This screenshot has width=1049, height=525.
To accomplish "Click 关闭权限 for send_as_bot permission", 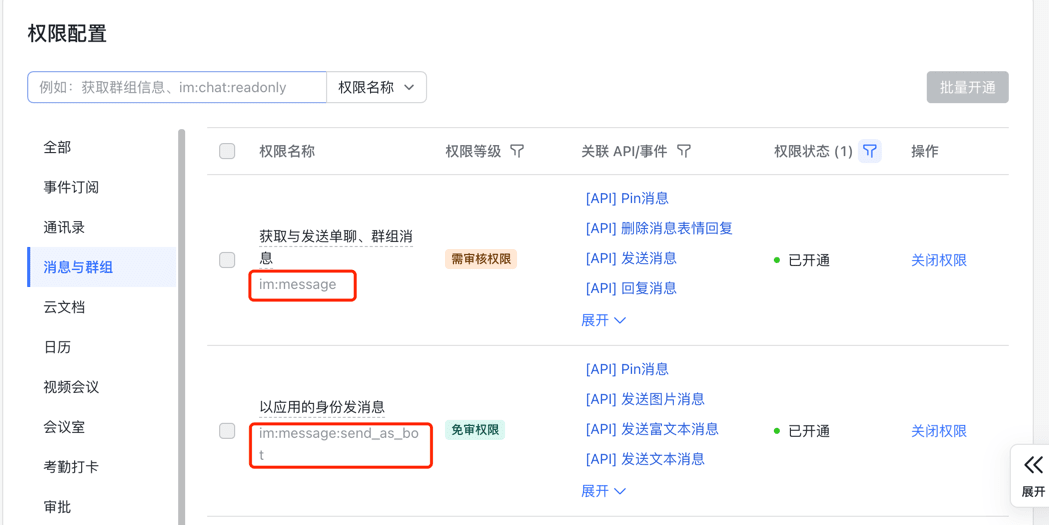I will coord(938,431).
